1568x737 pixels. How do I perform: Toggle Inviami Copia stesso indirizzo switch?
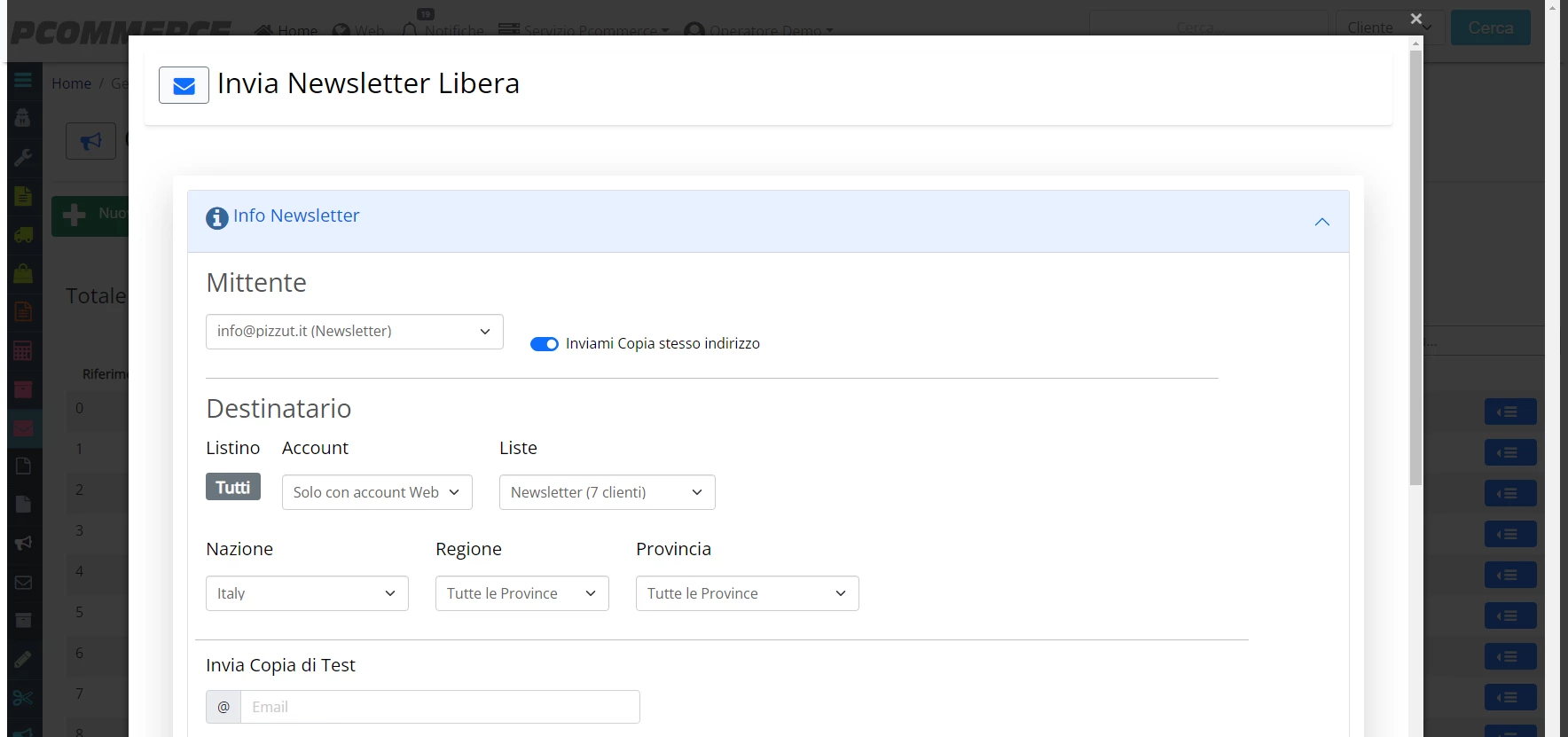point(545,344)
